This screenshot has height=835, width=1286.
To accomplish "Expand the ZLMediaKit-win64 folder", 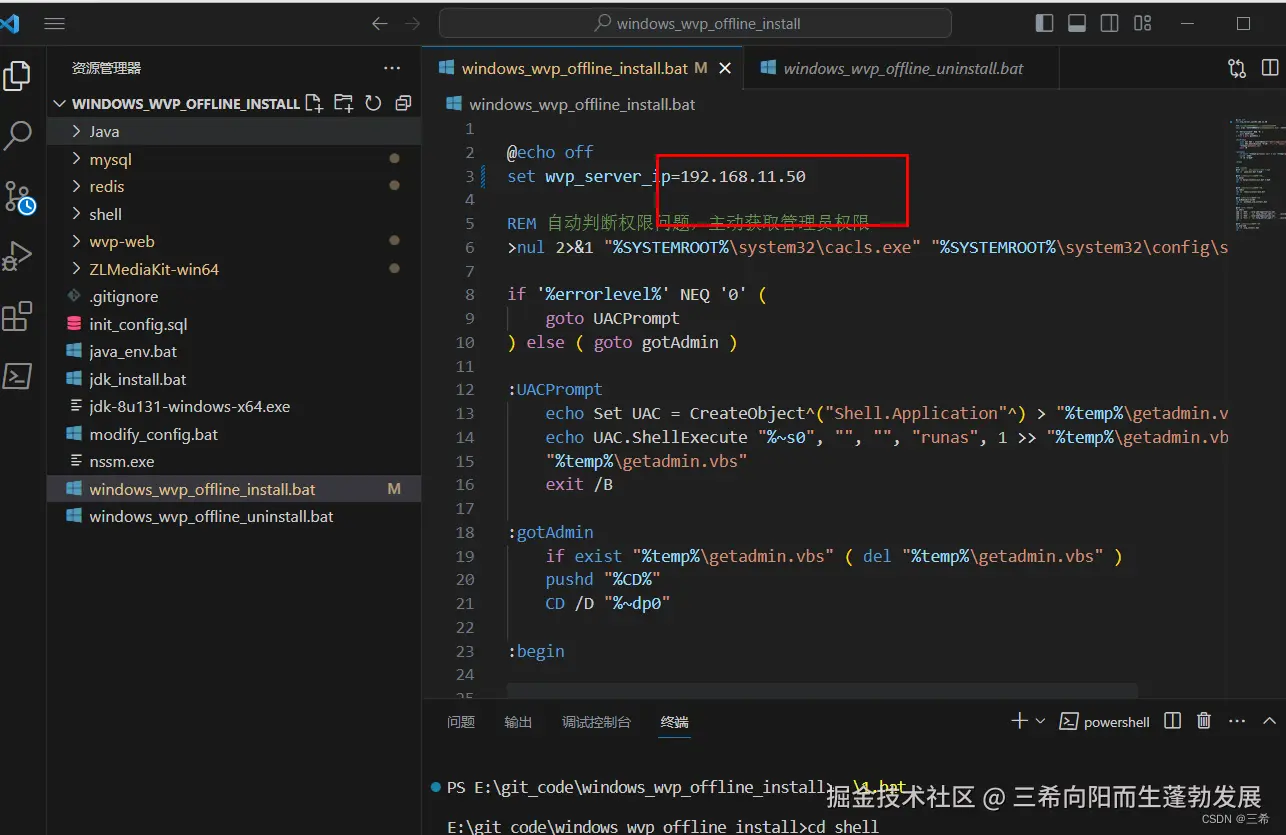I will pos(234,269).
